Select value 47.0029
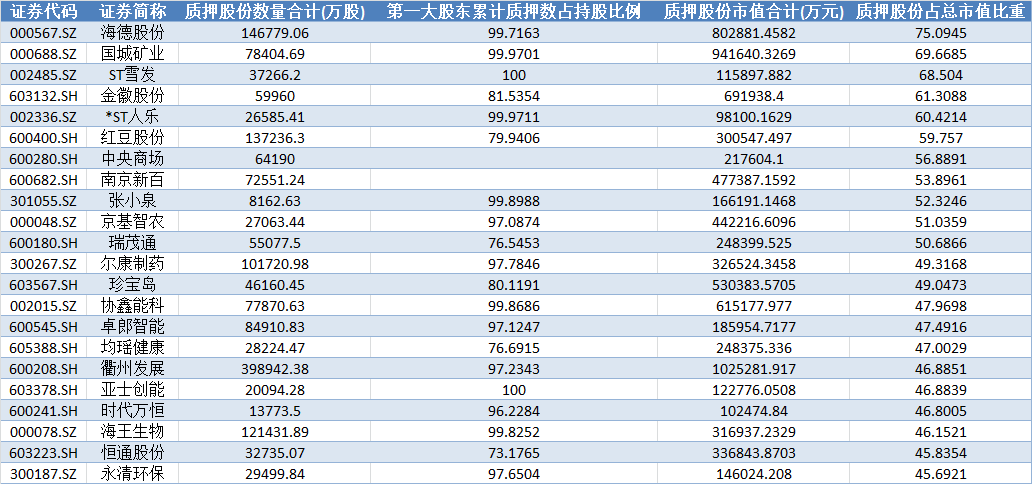1032x484 pixels. pos(943,348)
